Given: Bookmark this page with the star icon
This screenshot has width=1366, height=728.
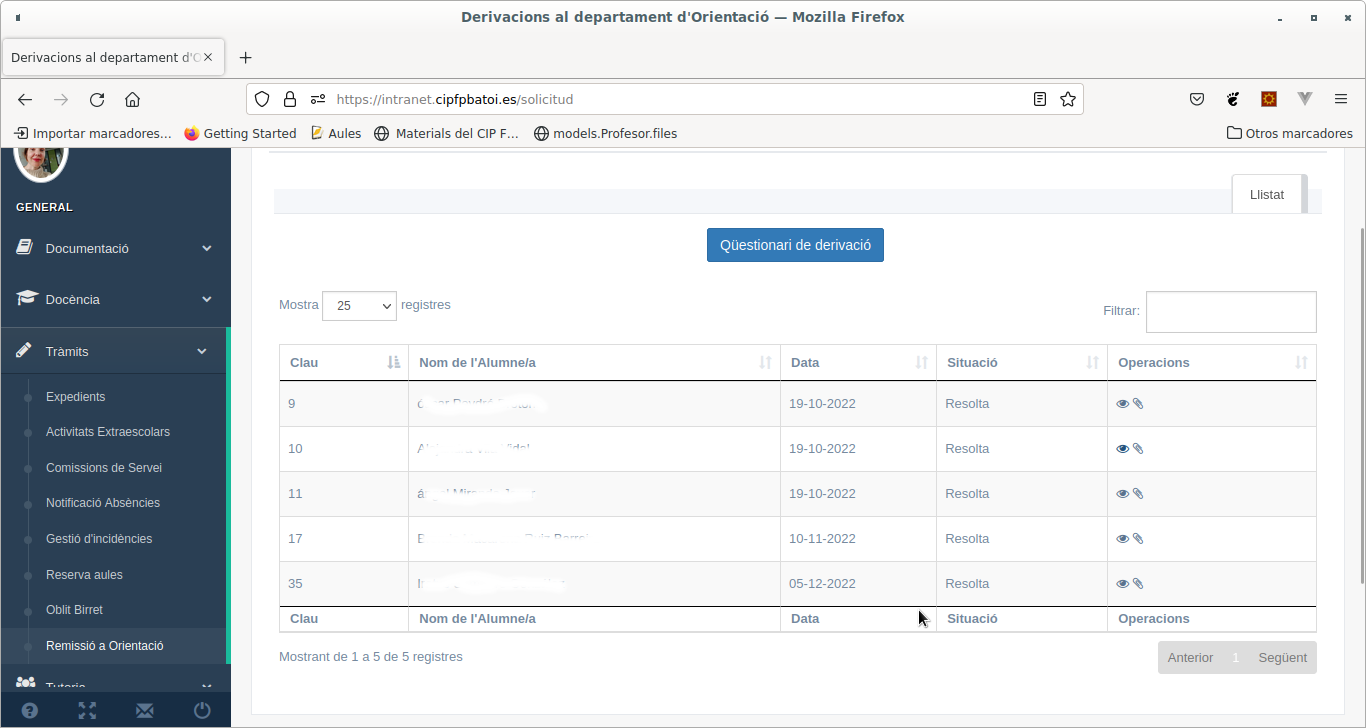Looking at the screenshot, I should tap(1068, 99).
